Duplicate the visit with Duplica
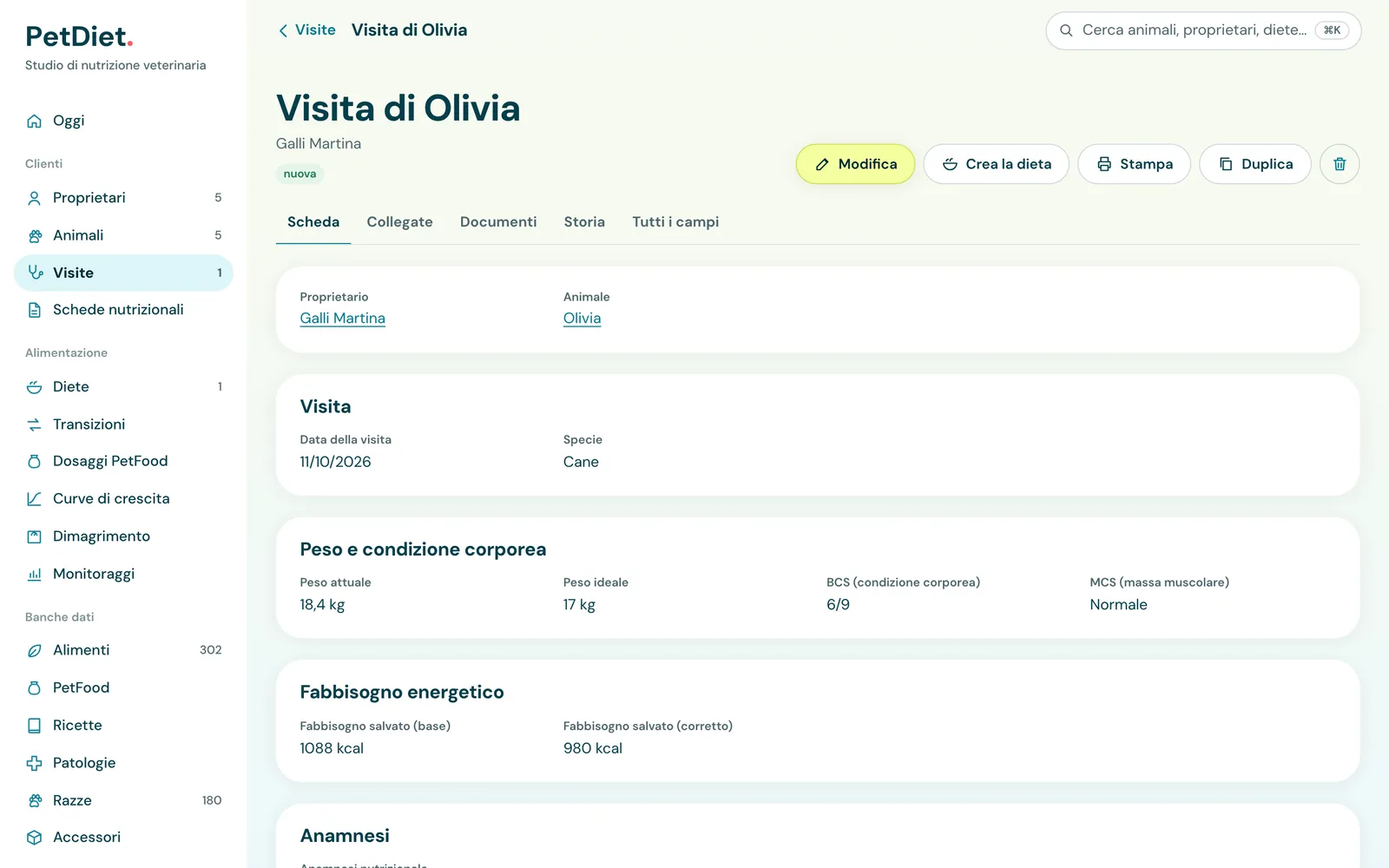Screen dimensions: 1389x868 click(x=1255, y=164)
